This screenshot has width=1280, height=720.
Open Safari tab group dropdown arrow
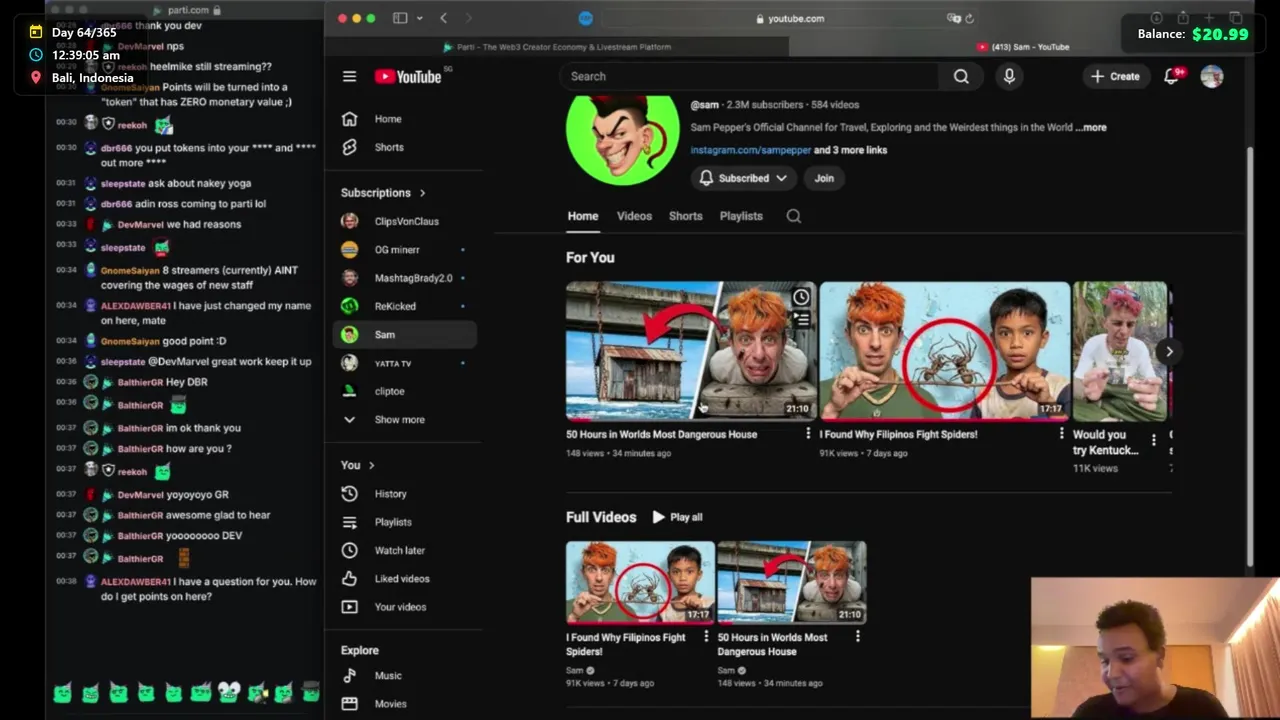tap(419, 18)
